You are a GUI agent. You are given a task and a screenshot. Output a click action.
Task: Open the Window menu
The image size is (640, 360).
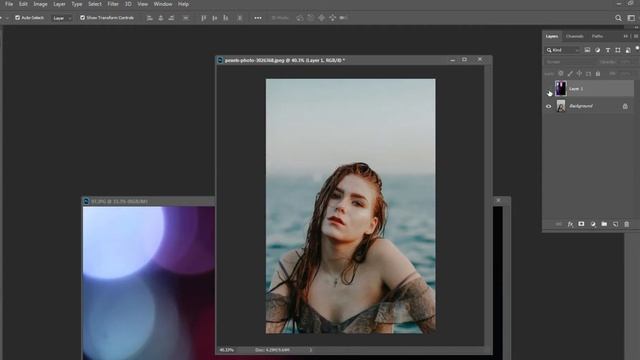point(162,4)
